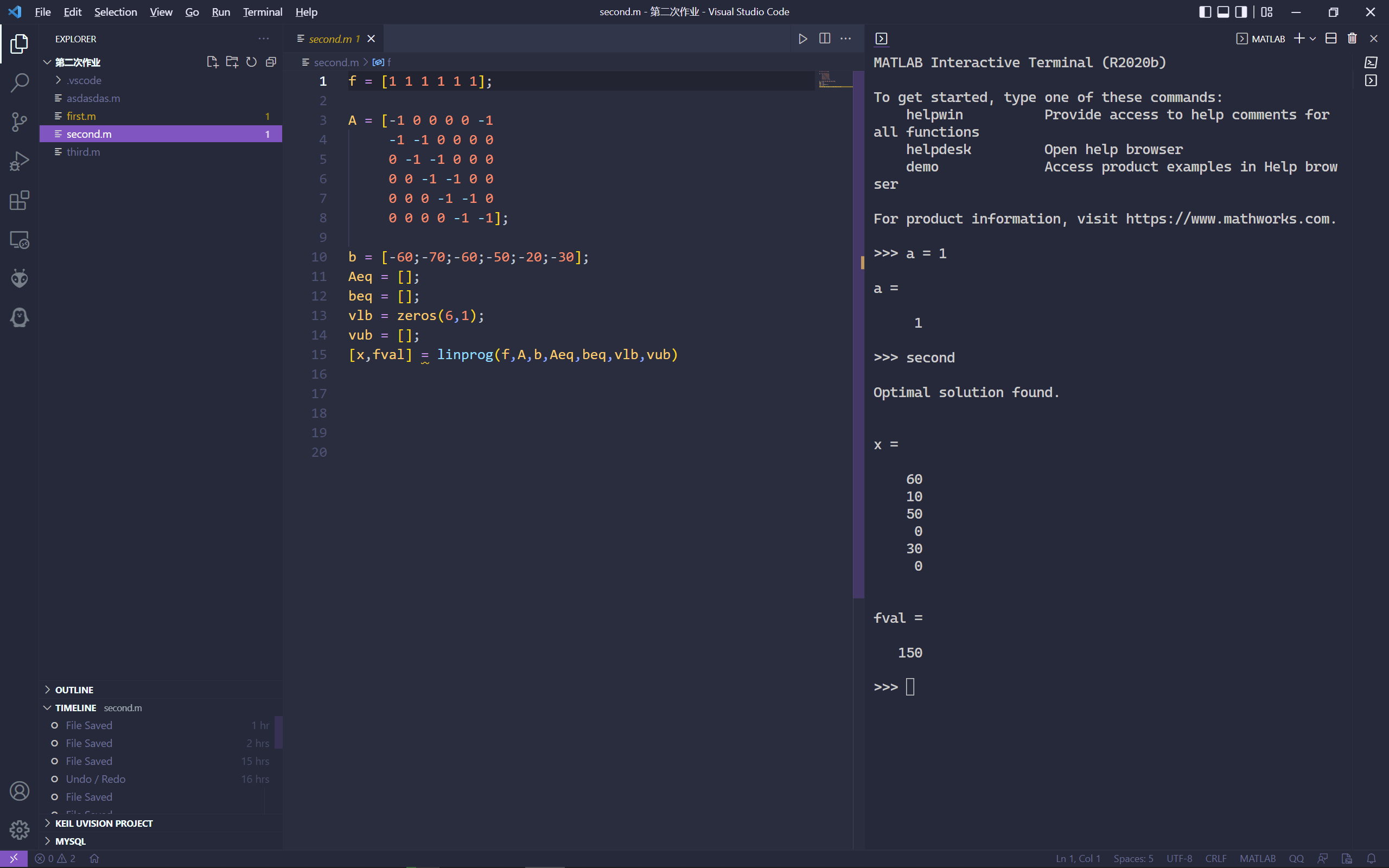Toggle the secondary side bar layout button
This screenshot has width=1389, height=868.
[x=1241, y=11]
